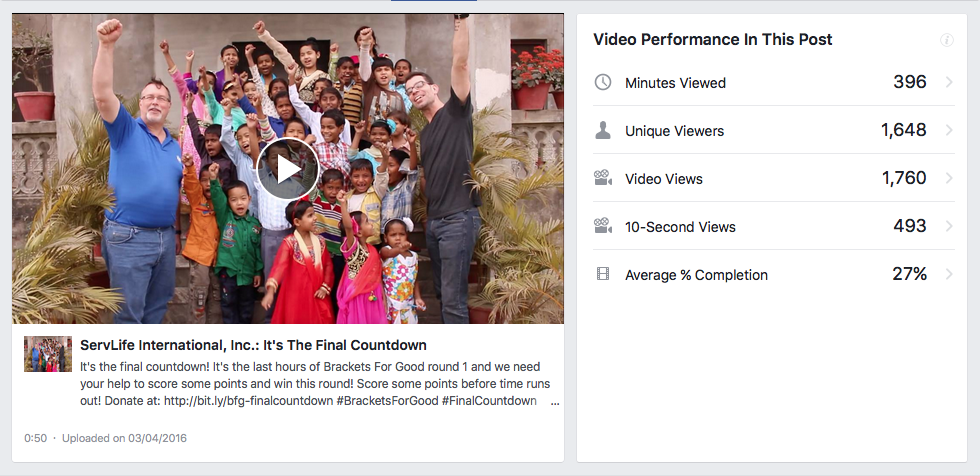Click the camera icon beside 10-Second Views
The image size is (980, 476).
coord(603,226)
